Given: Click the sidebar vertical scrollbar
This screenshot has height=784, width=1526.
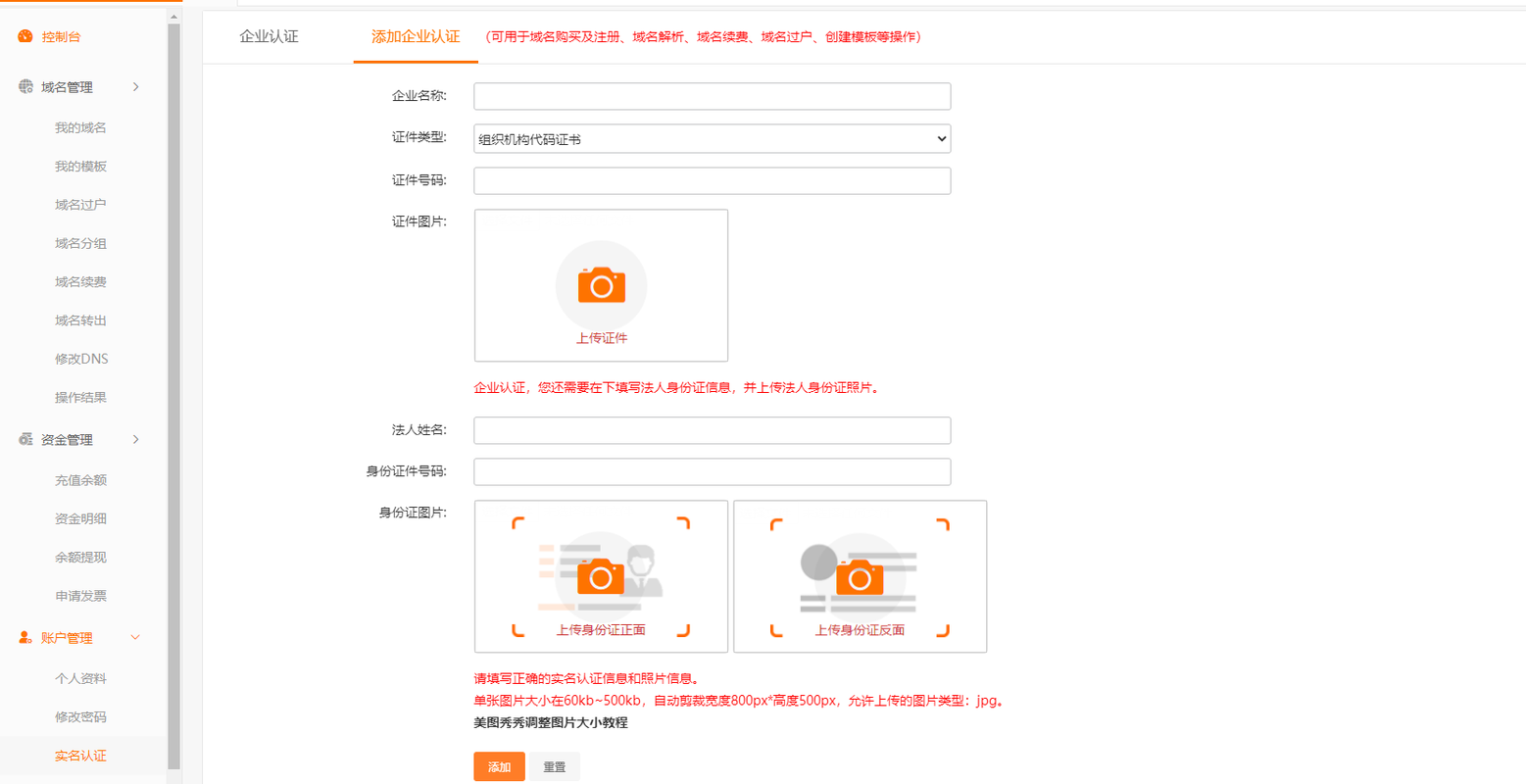Looking at the screenshot, I should pos(173,397).
